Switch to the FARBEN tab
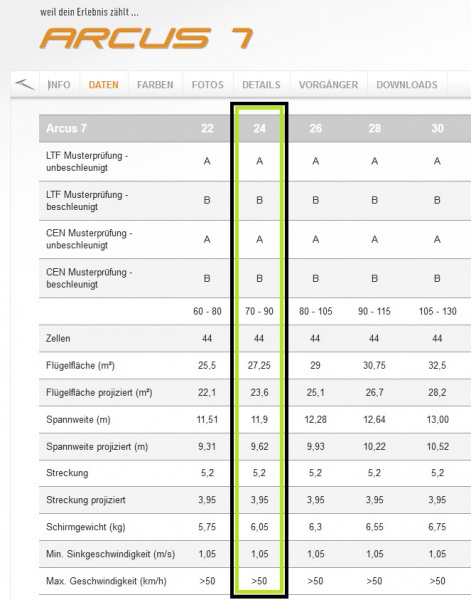 tap(155, 85)
